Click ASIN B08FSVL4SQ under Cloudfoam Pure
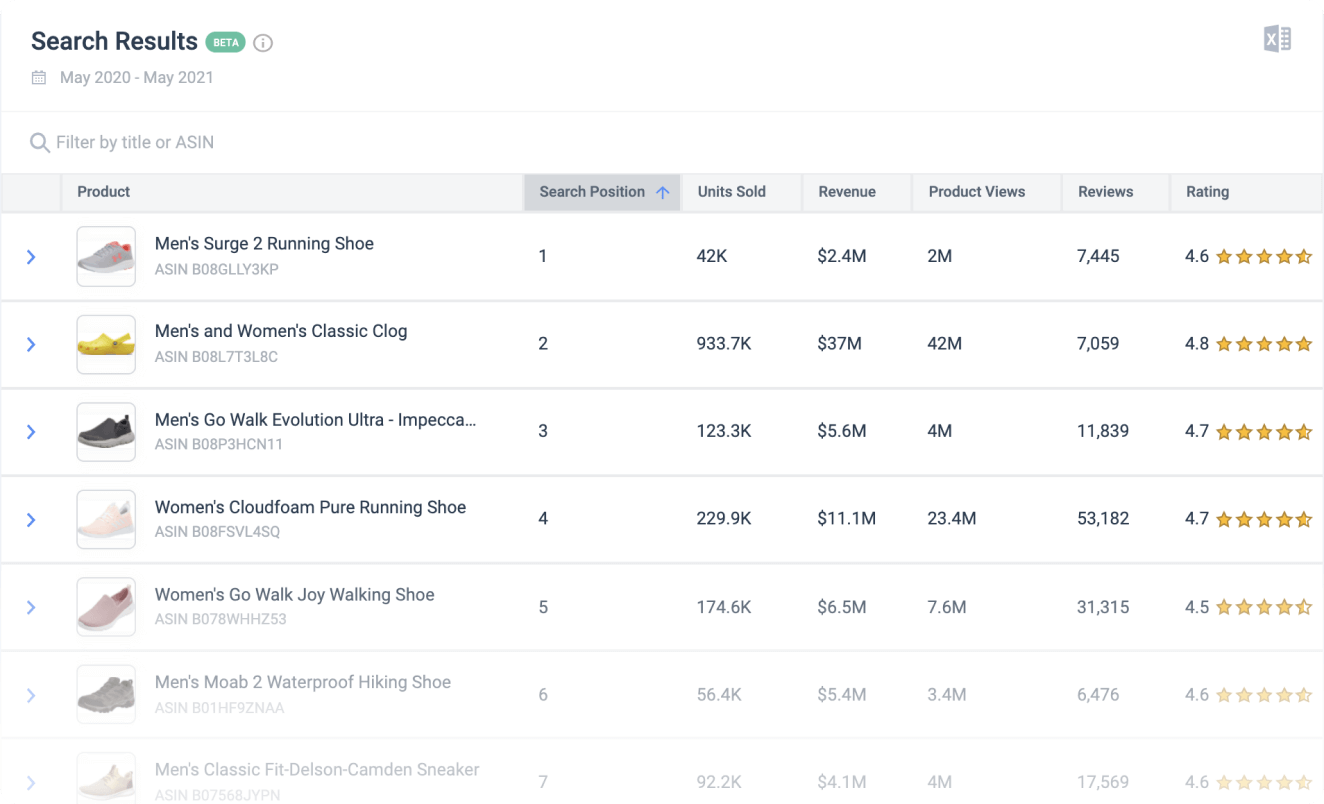 tap(217, 532)
